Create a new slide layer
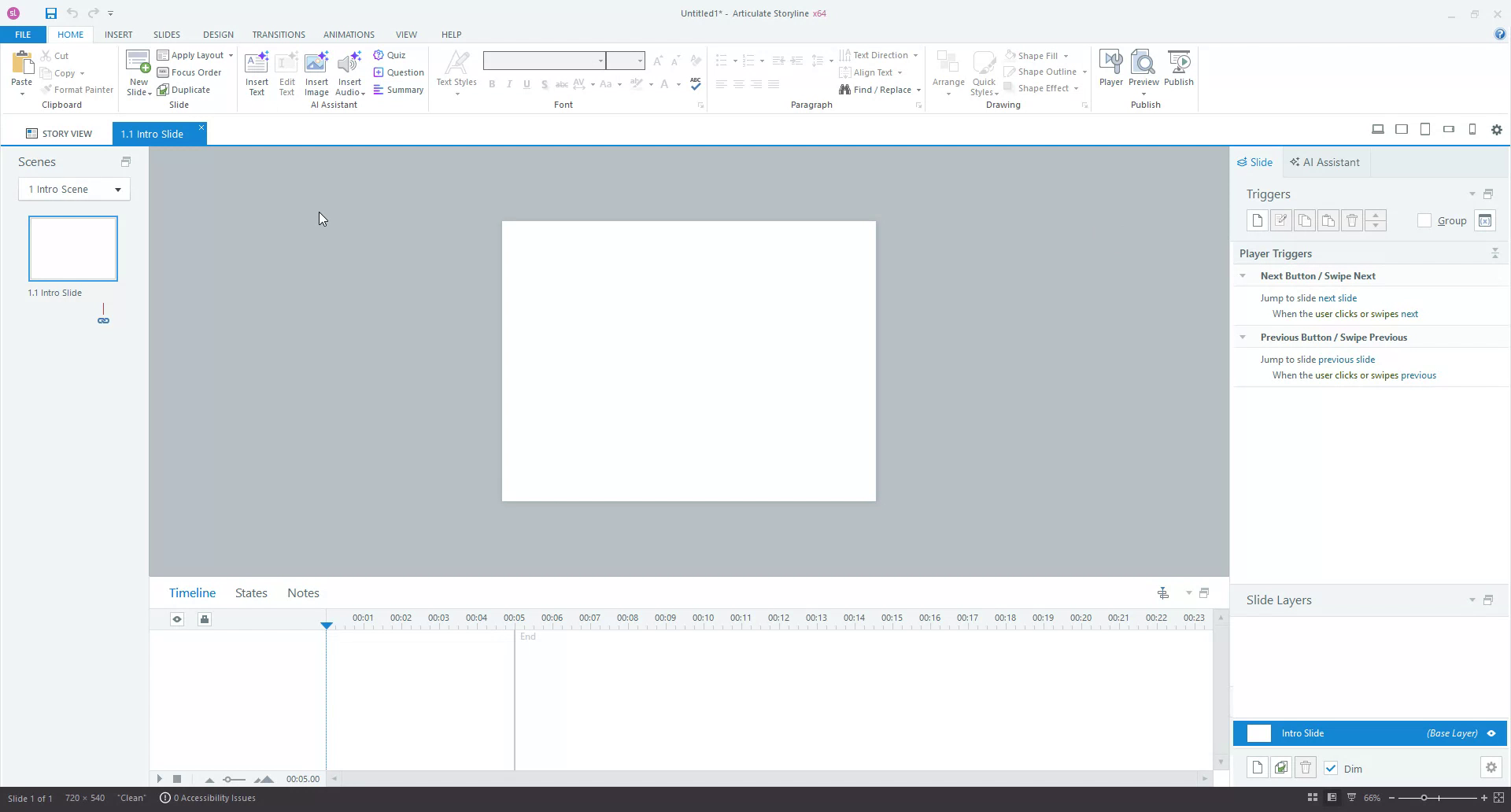The height and width of the screenshot is (812, 1511). tap(1257, 767)
